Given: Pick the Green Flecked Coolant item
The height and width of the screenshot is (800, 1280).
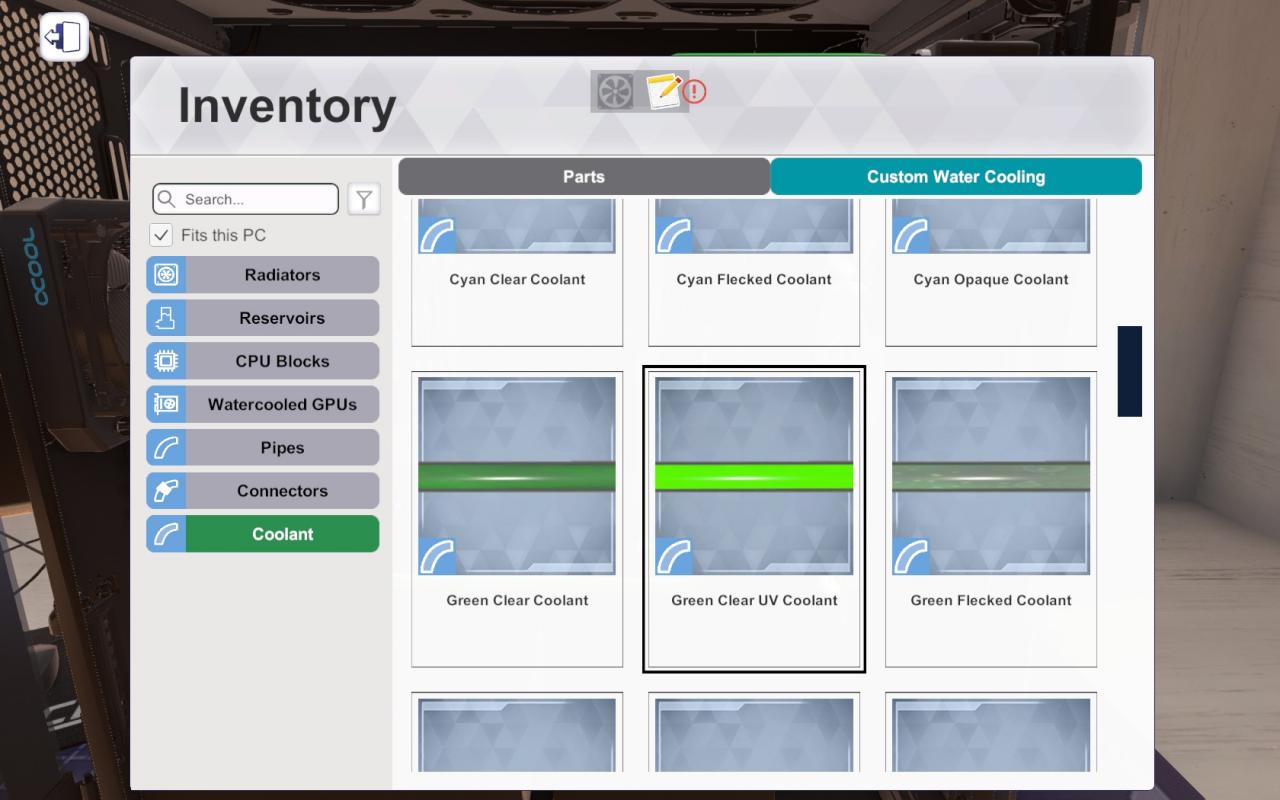Looking at the screenshot, I should coord(991,518).
